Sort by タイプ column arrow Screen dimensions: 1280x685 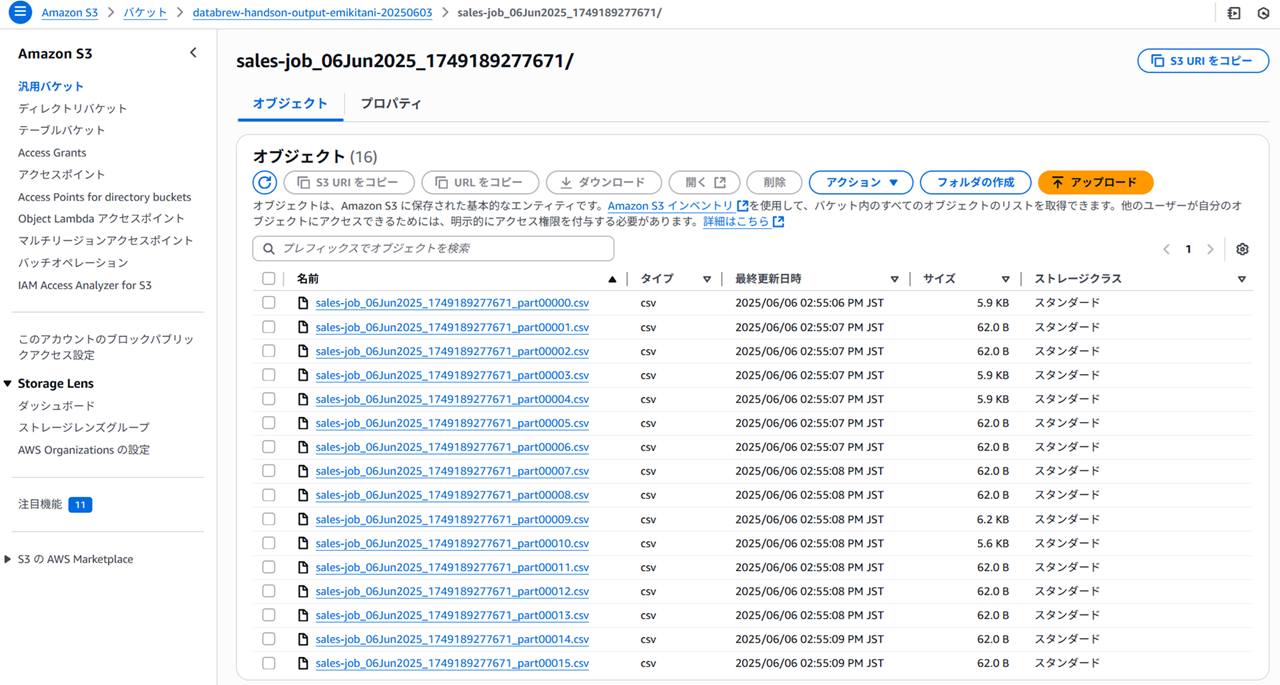point(707,279)
